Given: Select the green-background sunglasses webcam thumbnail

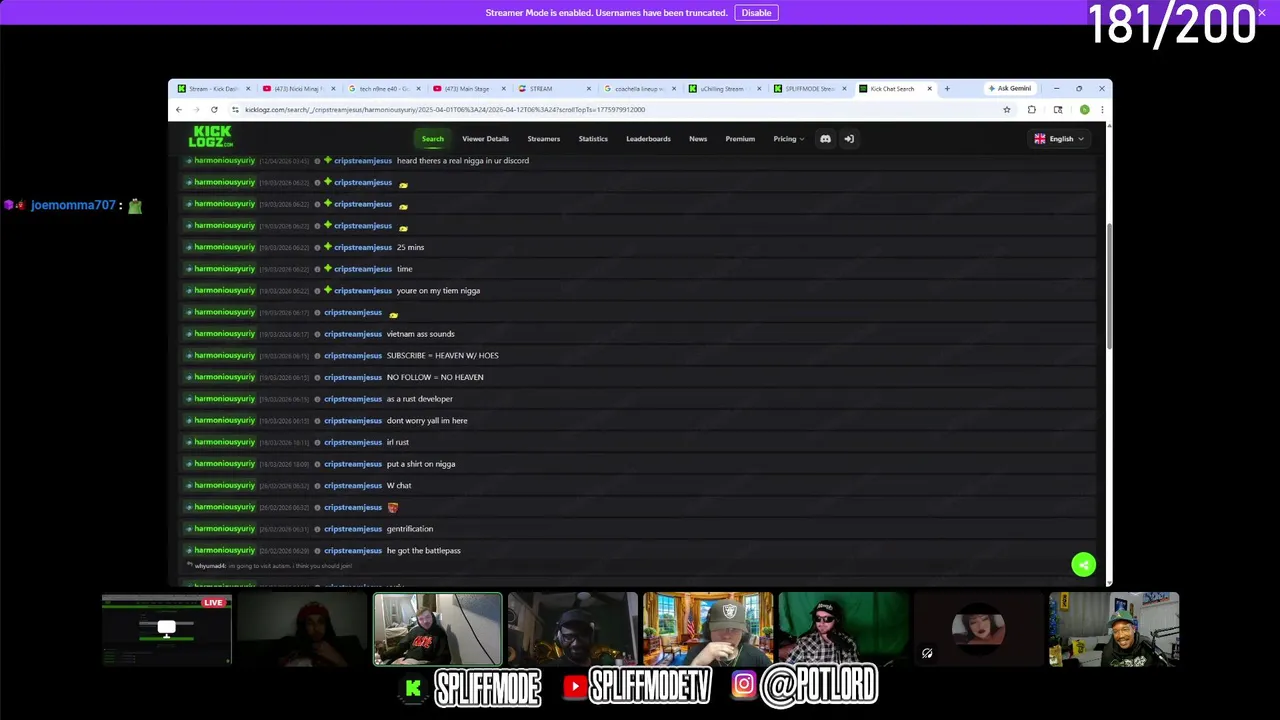Looking at the screenshot, I should (843, 629).
